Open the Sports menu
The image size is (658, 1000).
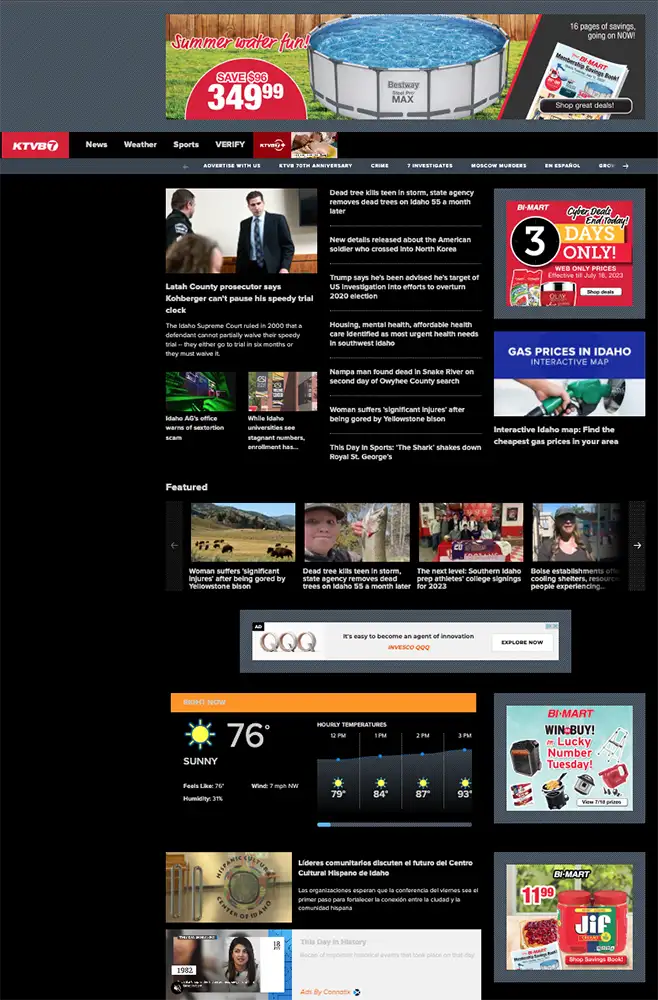click(x=186, y=145)
